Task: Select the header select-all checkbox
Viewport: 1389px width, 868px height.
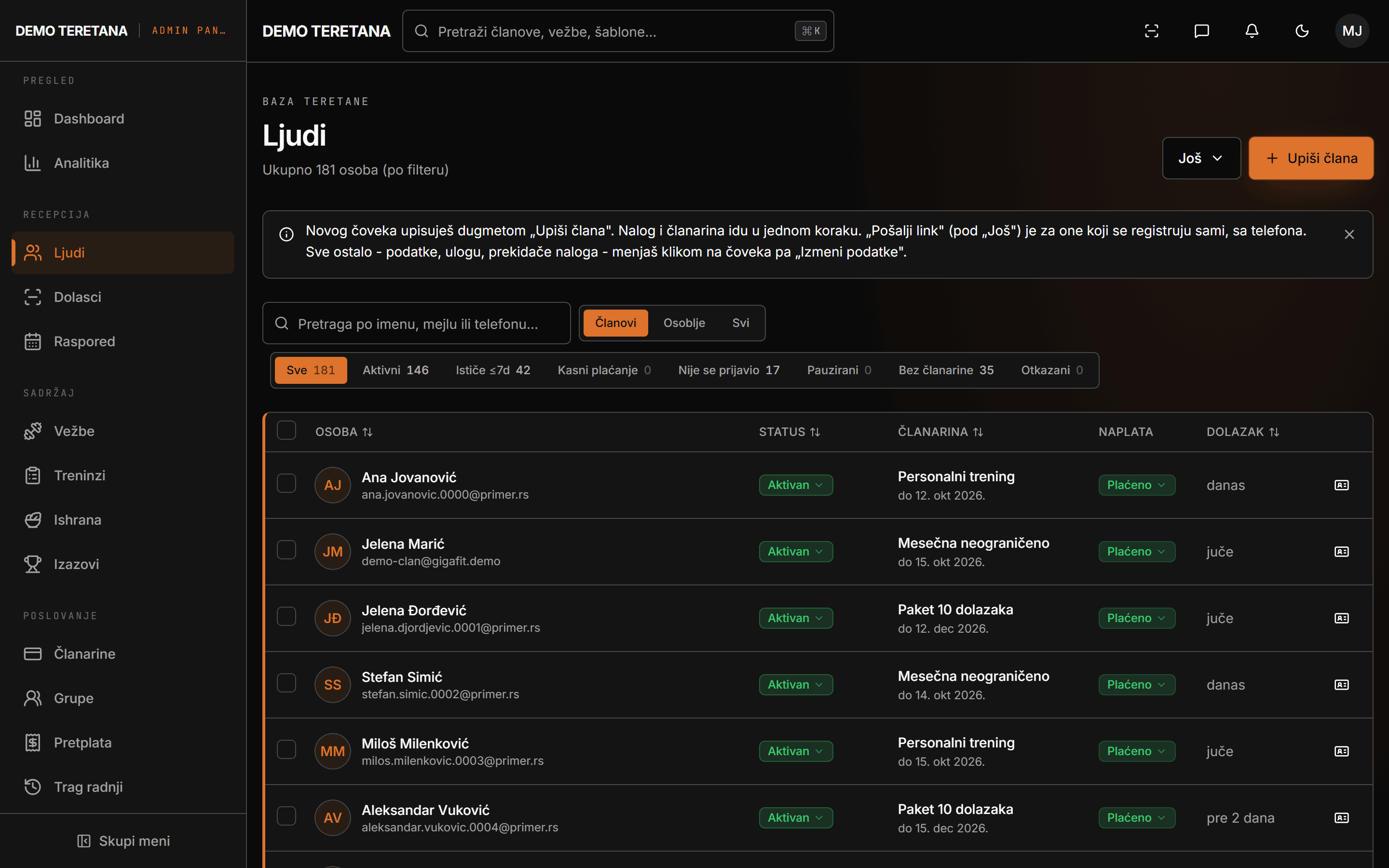Action: tap(286, 430)
